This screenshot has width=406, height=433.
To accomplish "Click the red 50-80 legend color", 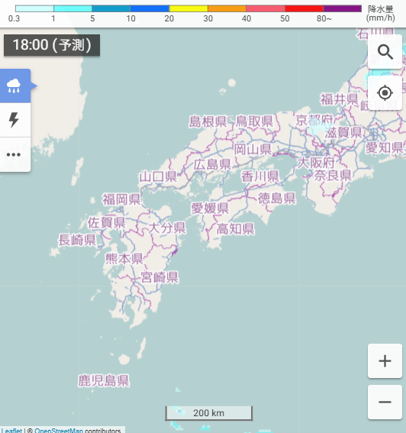I will [304, 8].
